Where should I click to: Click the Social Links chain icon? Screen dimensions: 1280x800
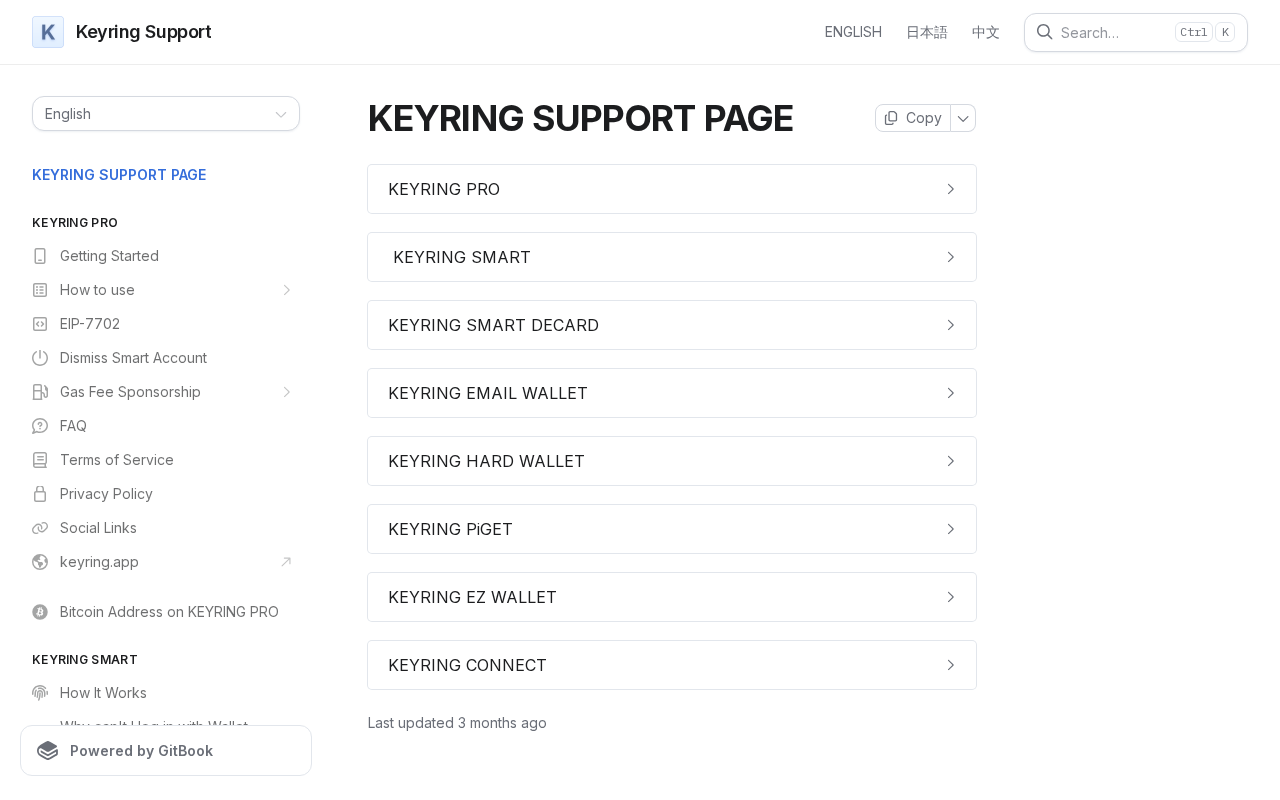coord(40,528)
